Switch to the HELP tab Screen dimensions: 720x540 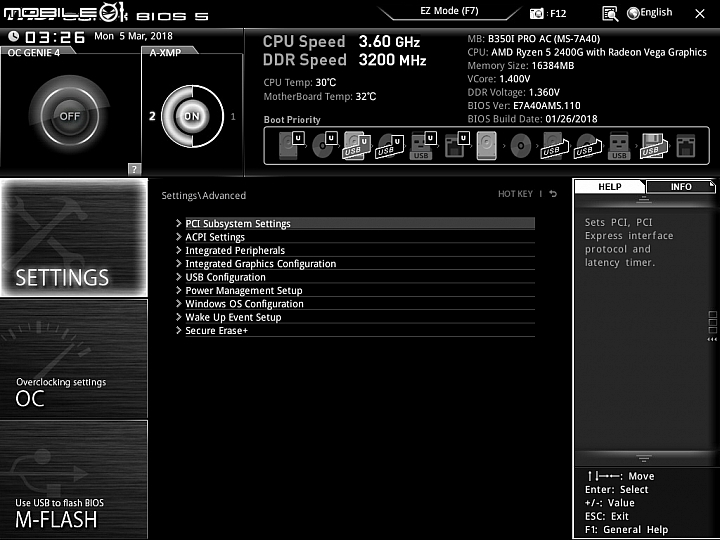point(609,186)
